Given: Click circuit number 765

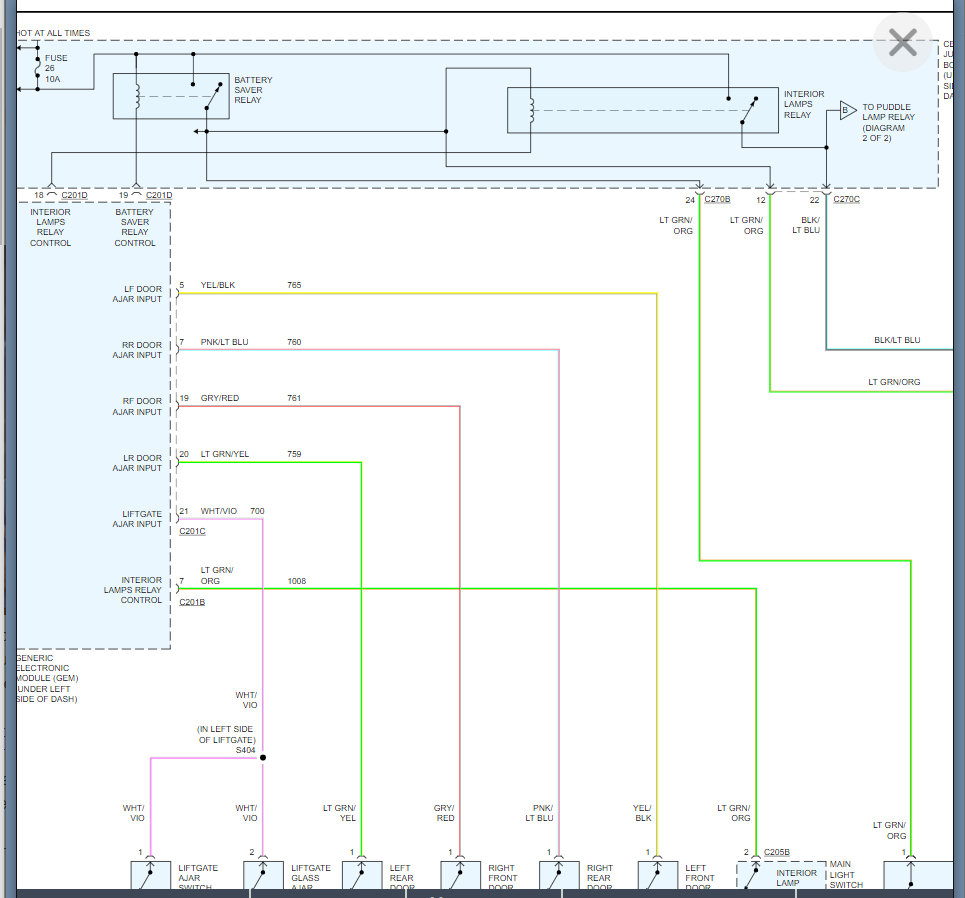Looking at the screenshot, I should [294, 285].
